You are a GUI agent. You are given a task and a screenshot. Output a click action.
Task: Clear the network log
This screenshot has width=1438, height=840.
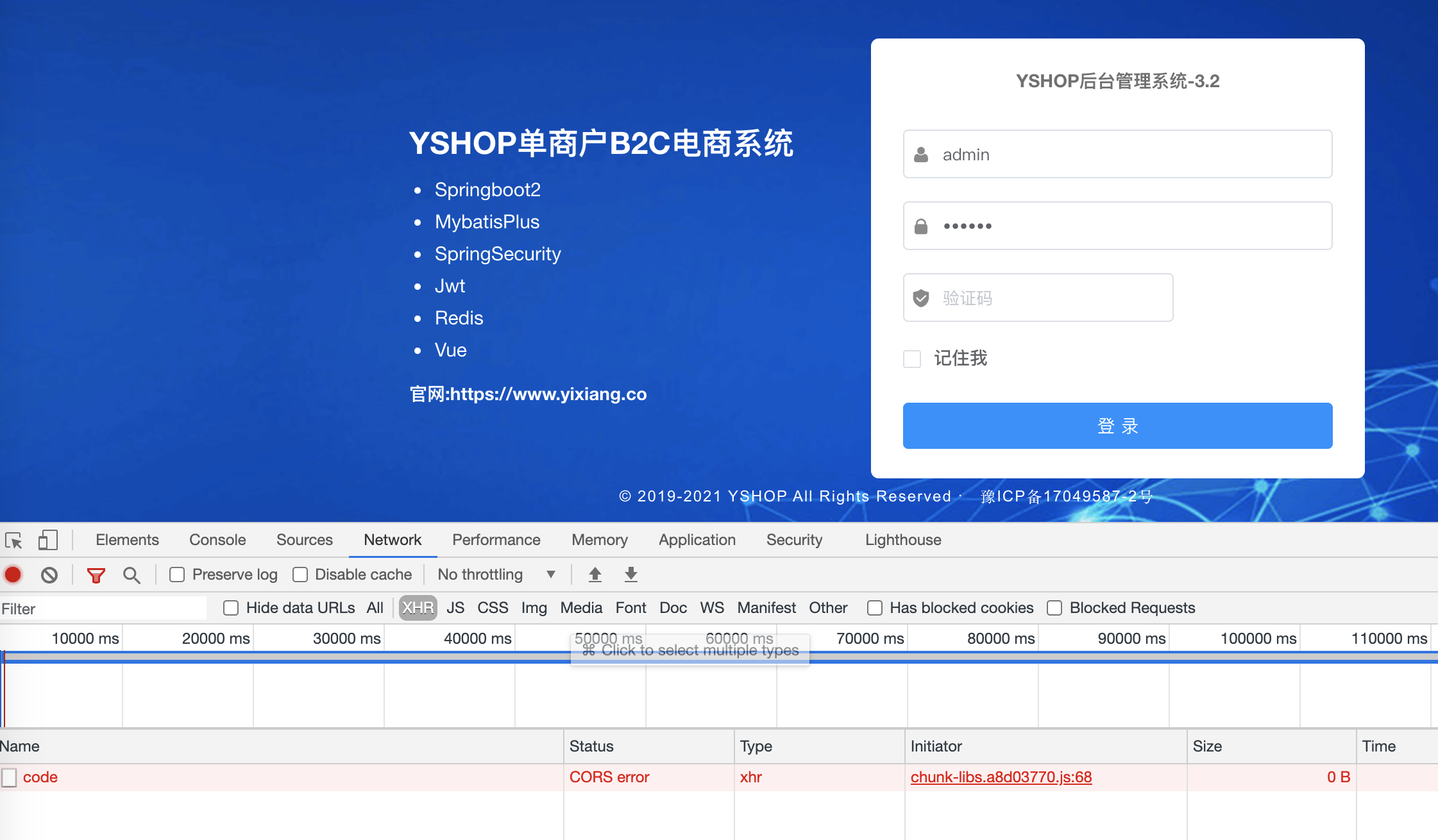[x=49, y=575]
